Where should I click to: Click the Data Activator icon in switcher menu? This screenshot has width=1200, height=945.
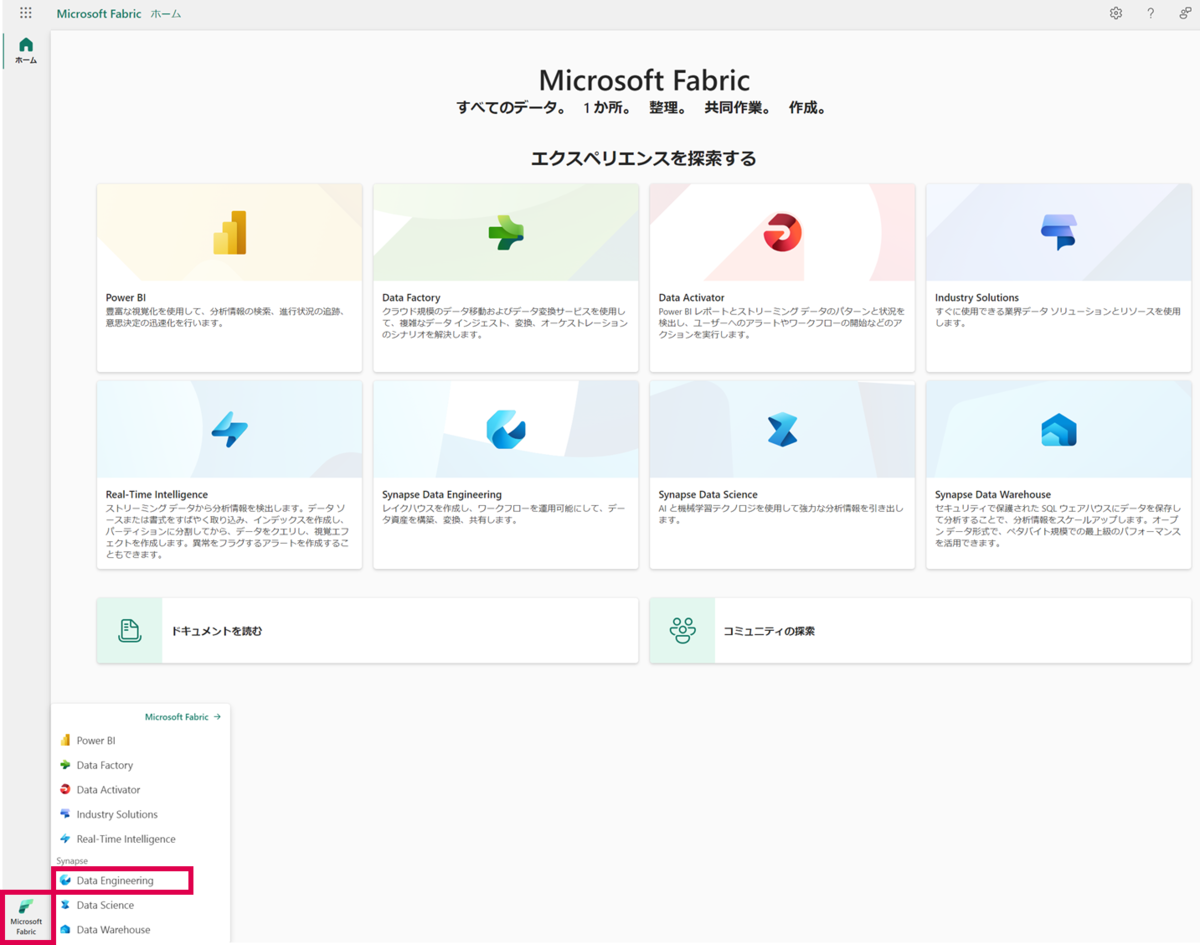[x=65, y=790]
